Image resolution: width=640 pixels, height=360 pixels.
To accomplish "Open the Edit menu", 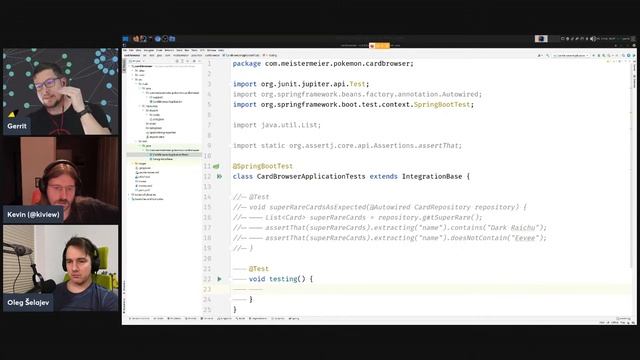I will [131, 50].
